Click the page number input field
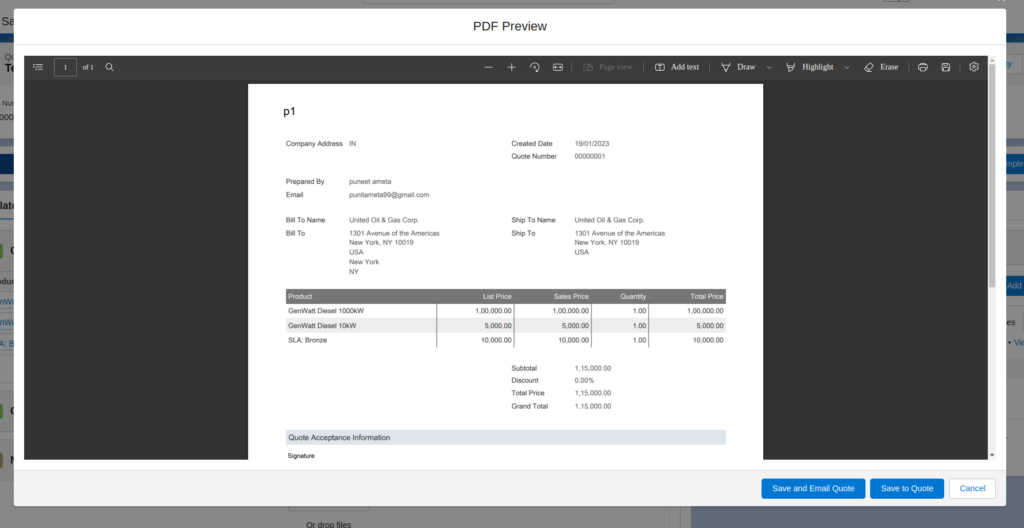 pyautogui.click(x=65, y=67)
